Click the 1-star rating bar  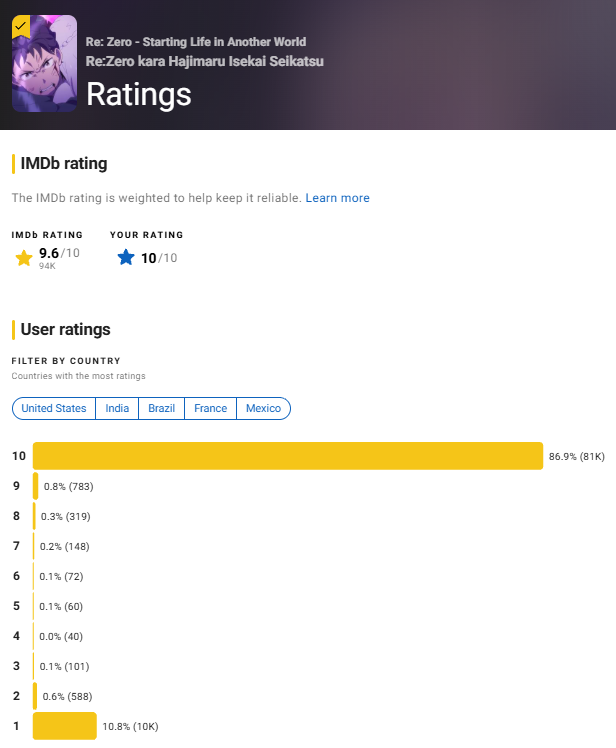(64, 726)
